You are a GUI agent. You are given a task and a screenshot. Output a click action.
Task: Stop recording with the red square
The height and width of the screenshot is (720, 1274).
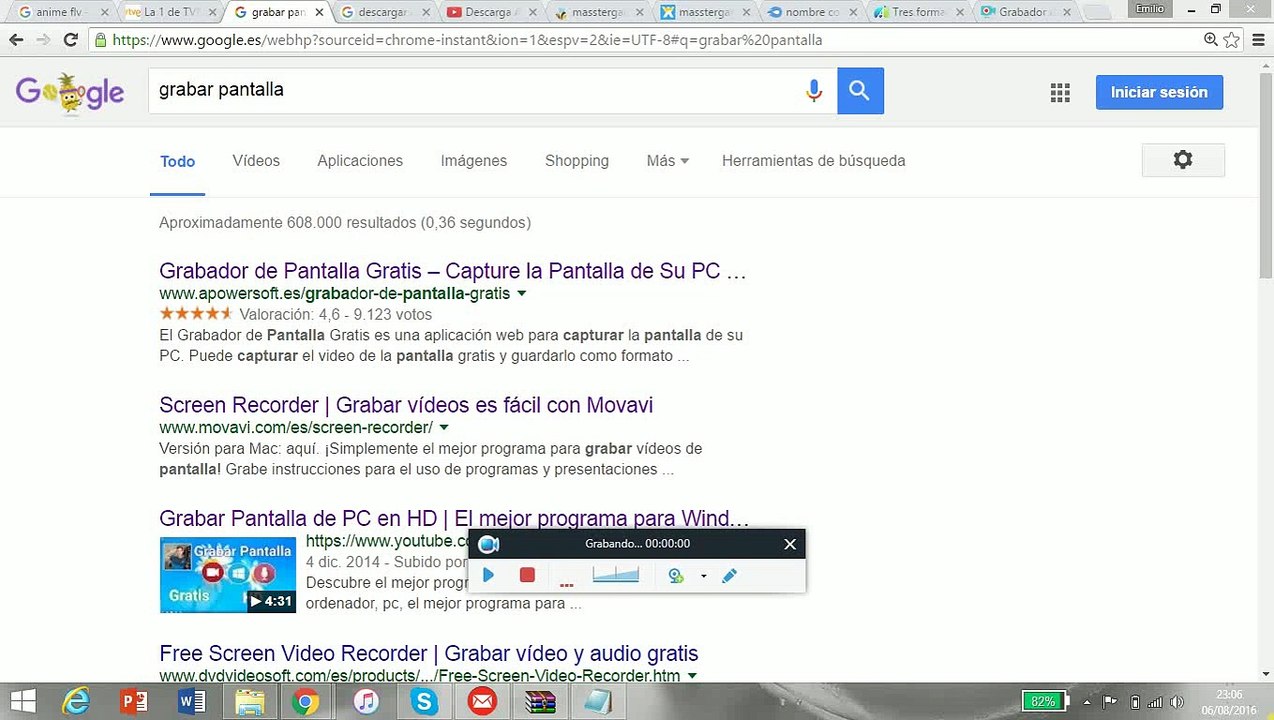tap(527, 575)
